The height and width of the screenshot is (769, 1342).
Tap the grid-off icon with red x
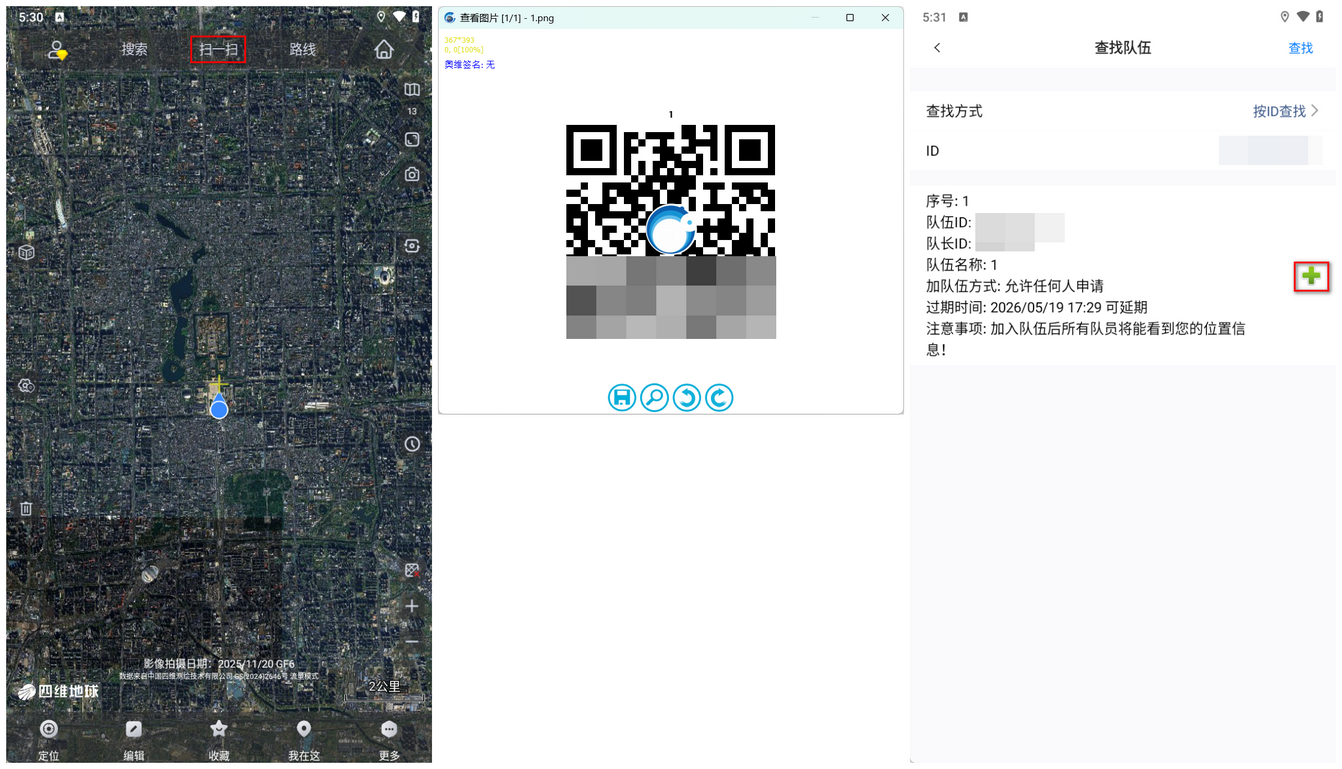tap(412, 570)
